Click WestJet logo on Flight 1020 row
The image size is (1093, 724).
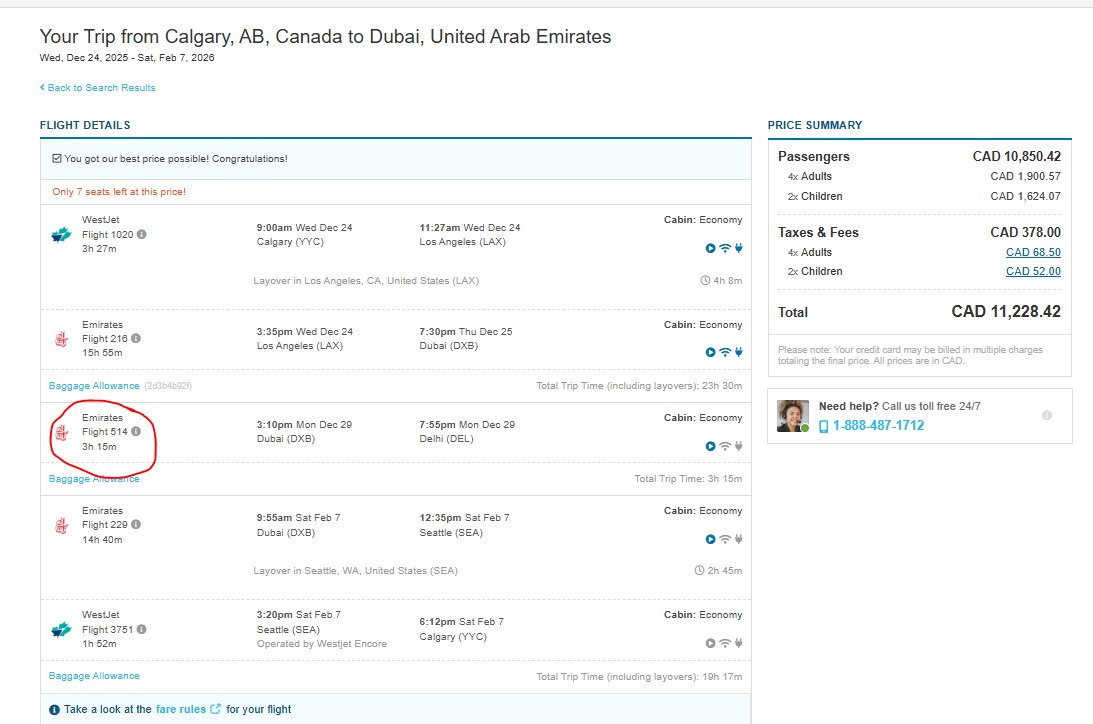pos(61,235)
